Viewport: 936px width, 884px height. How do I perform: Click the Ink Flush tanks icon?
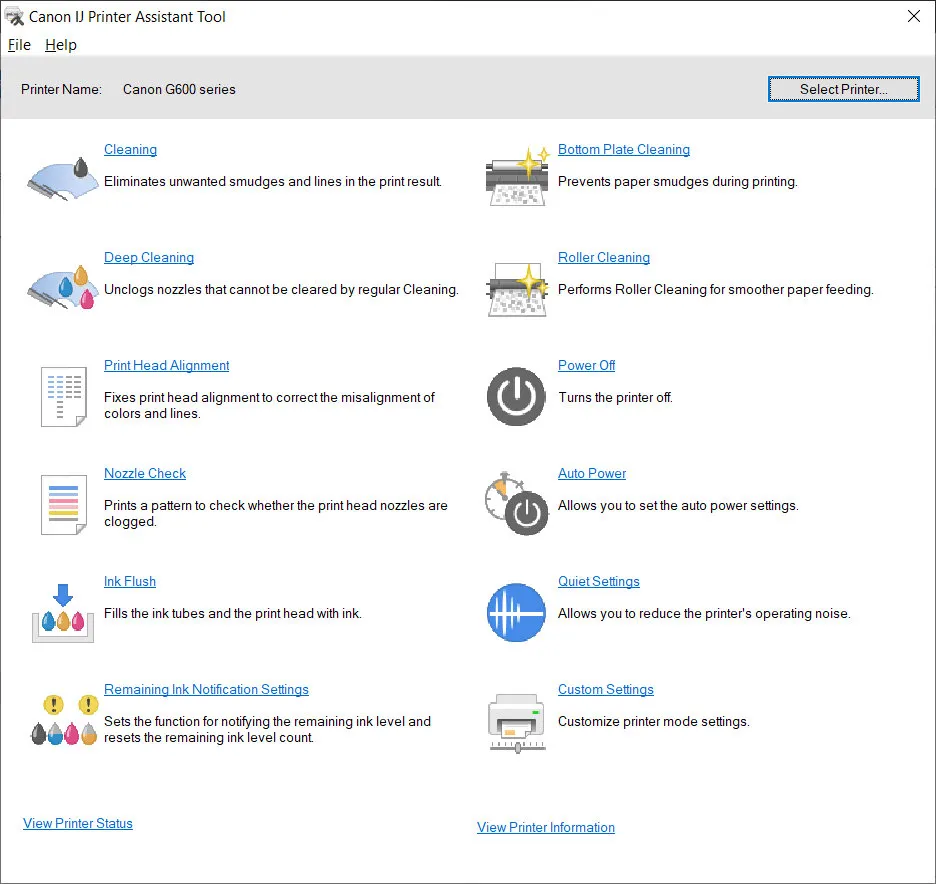[63, 612]
